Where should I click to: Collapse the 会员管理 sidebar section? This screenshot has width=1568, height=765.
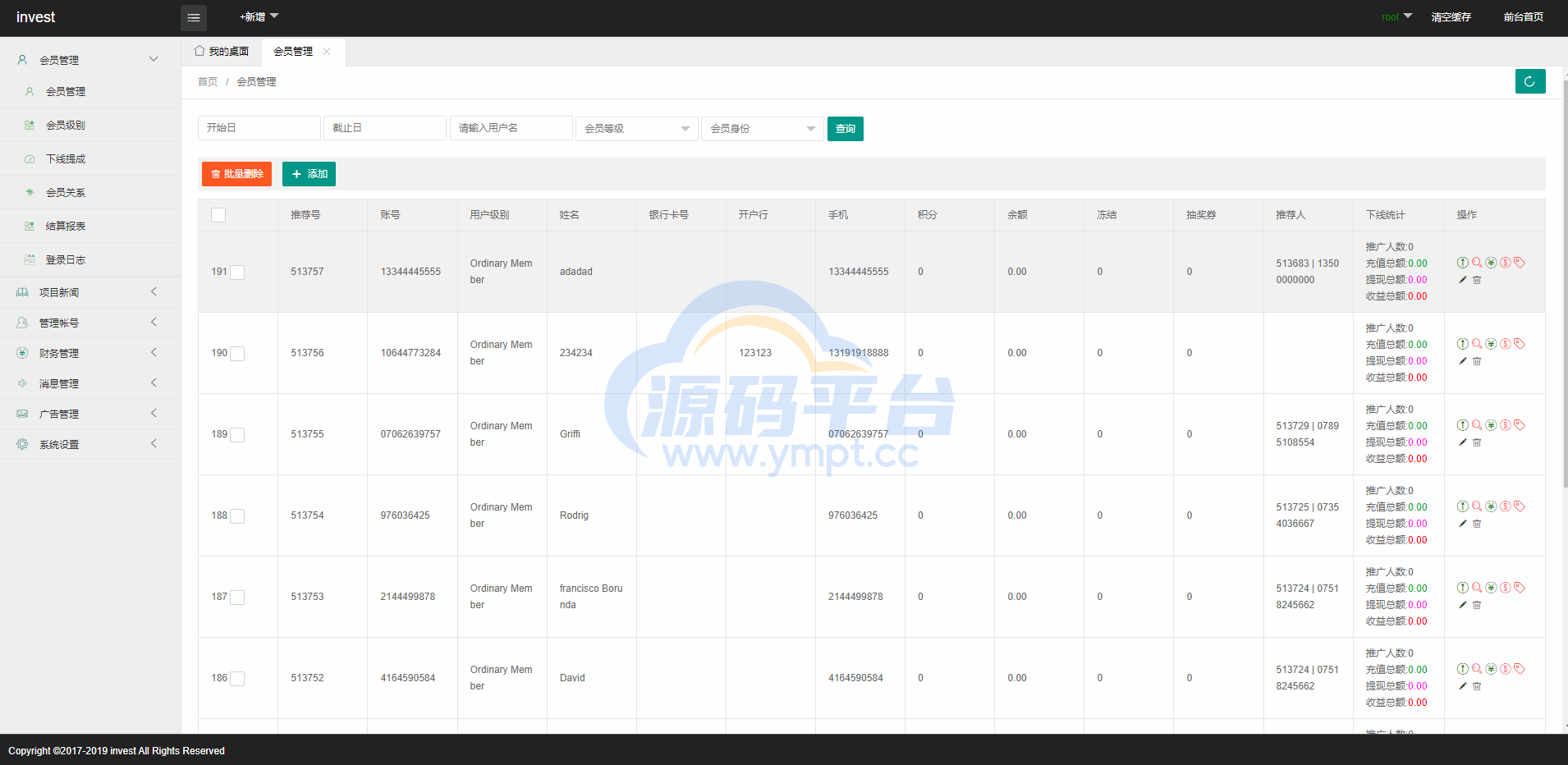(90, 60)
